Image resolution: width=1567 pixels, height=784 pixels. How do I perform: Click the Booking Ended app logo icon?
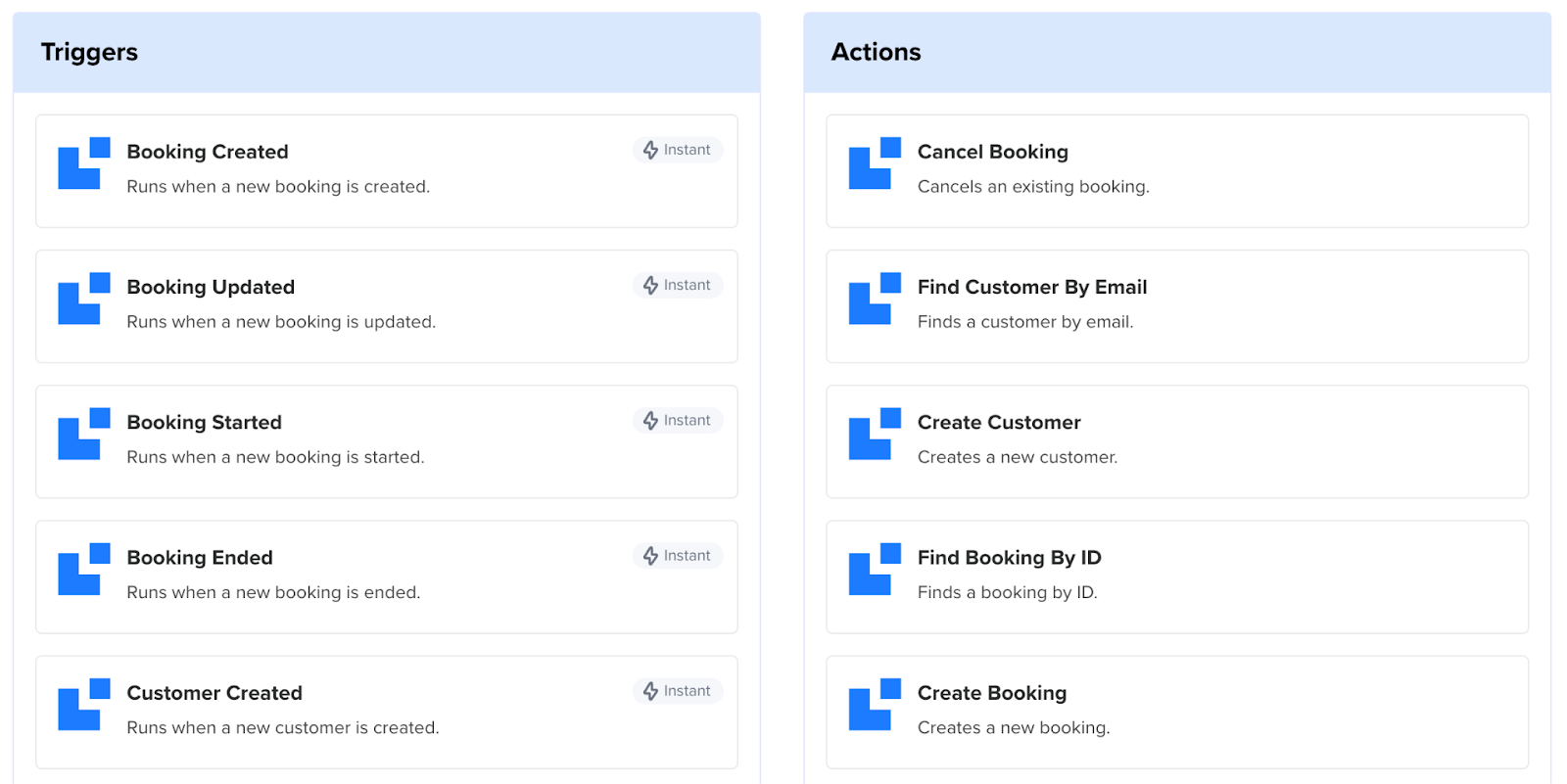click(83, 569)
